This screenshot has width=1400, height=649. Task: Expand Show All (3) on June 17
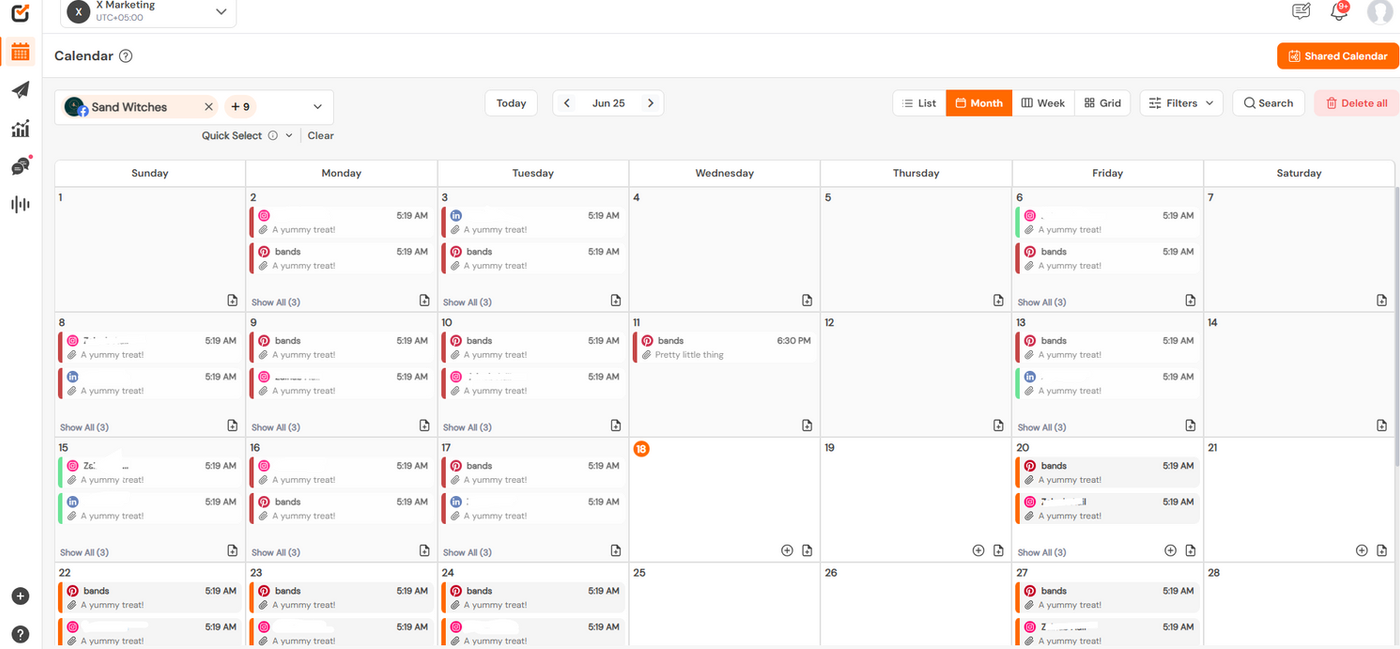pos(467,552)
